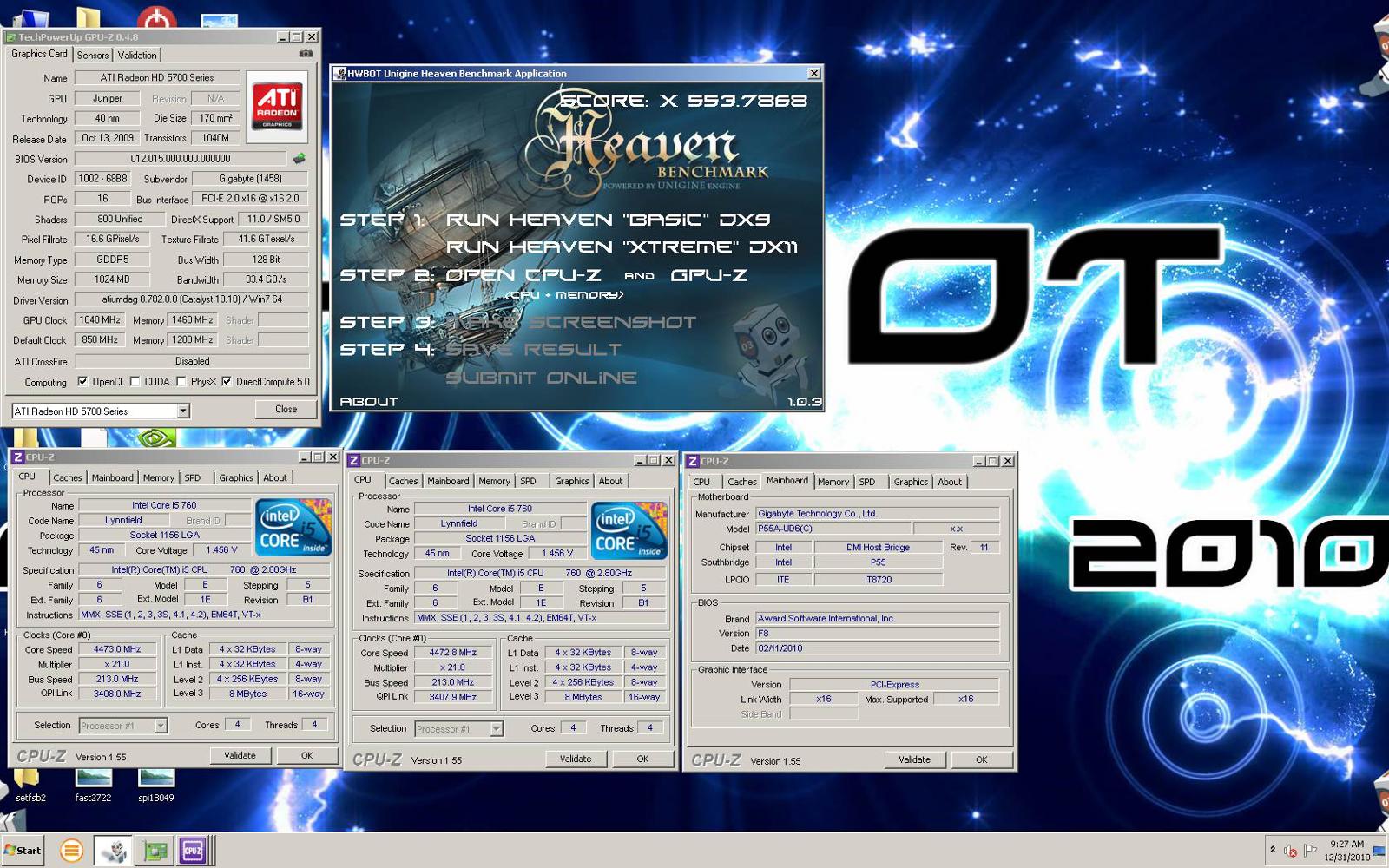Click the save BIOS icon beside BIOS Version
This screenshot has width=1389, height=868.
[300, 159]
